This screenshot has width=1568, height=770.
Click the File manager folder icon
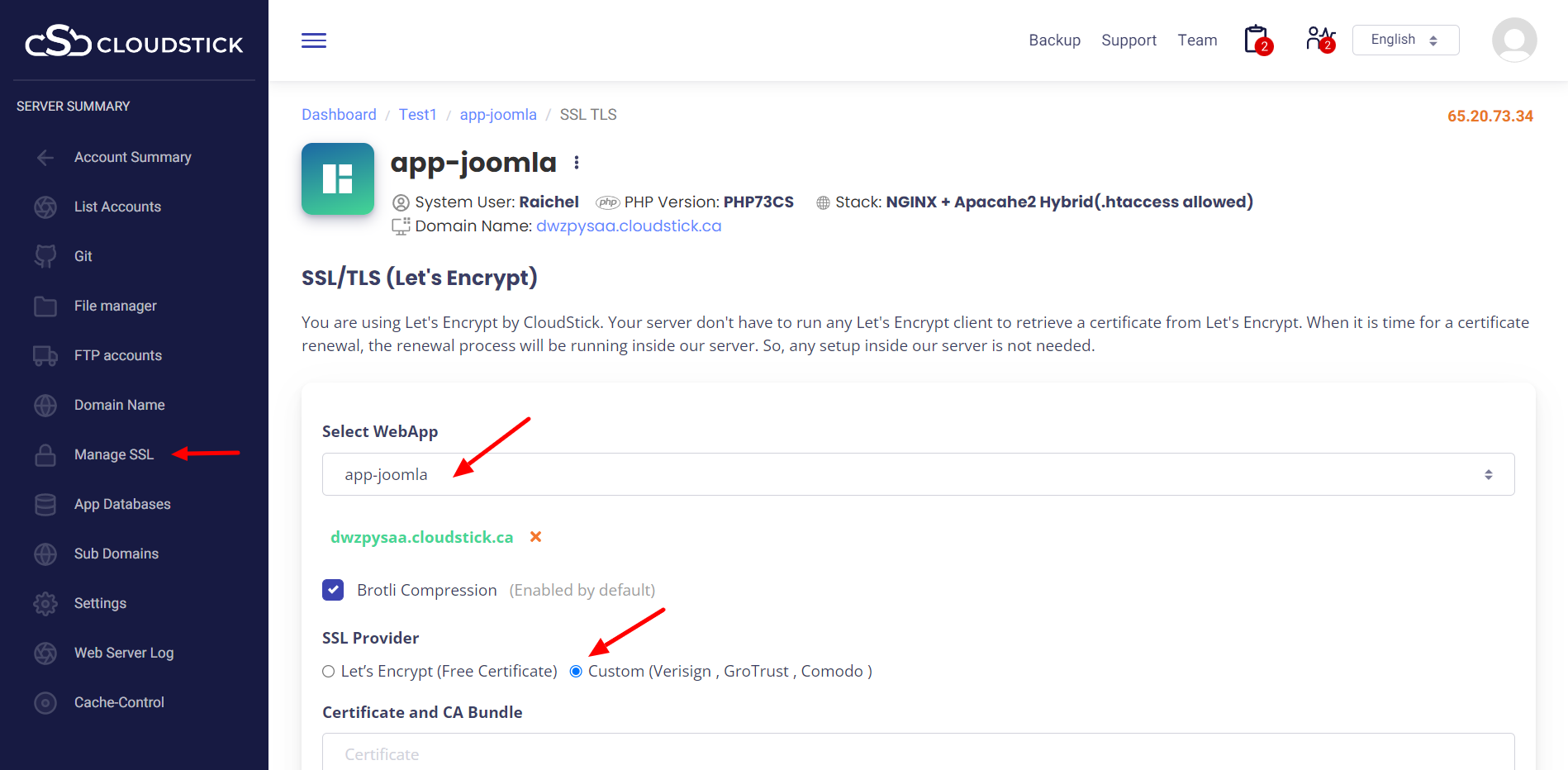(45, 306)
